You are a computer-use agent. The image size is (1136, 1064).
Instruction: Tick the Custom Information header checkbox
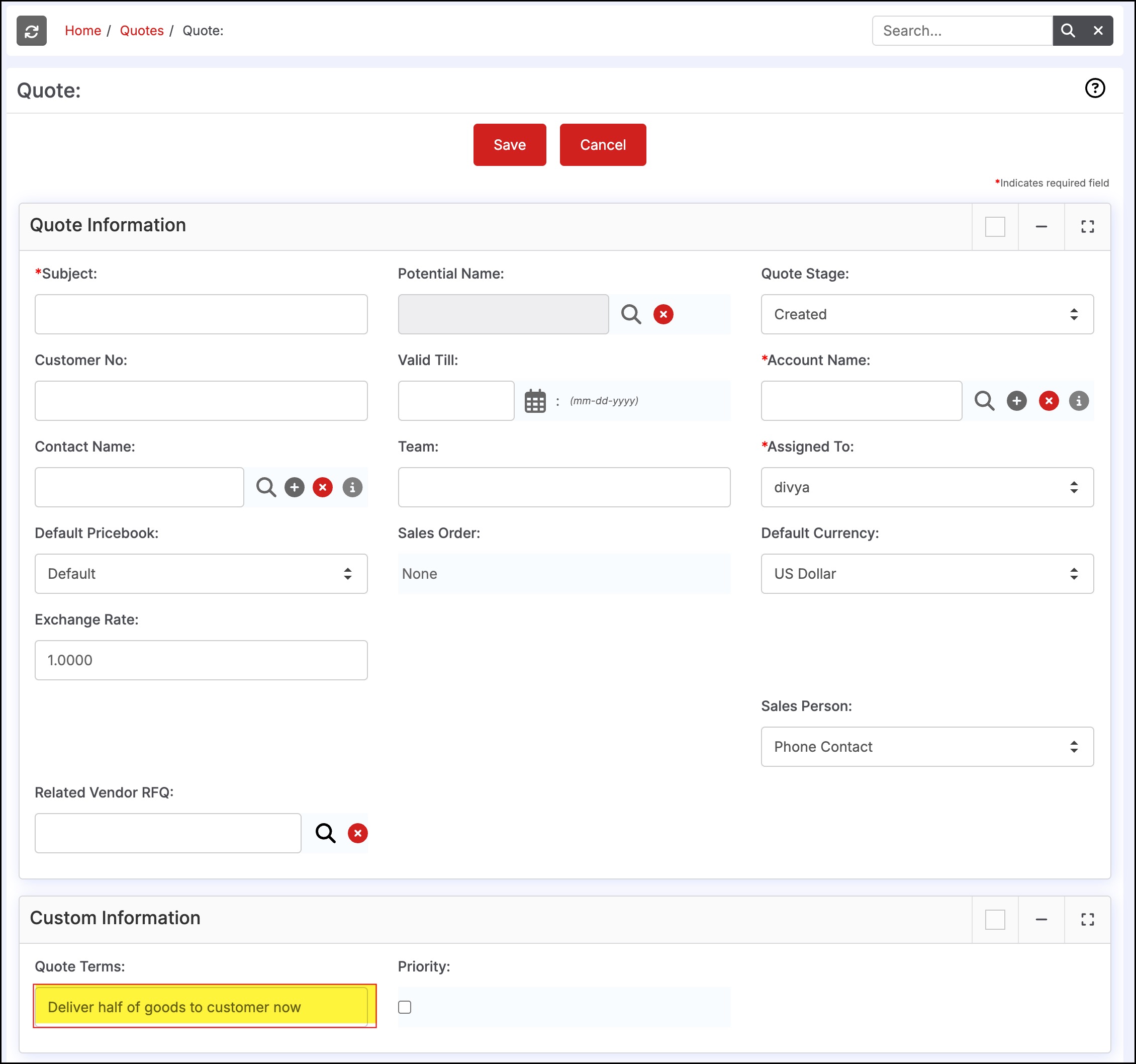coord(995,919)
